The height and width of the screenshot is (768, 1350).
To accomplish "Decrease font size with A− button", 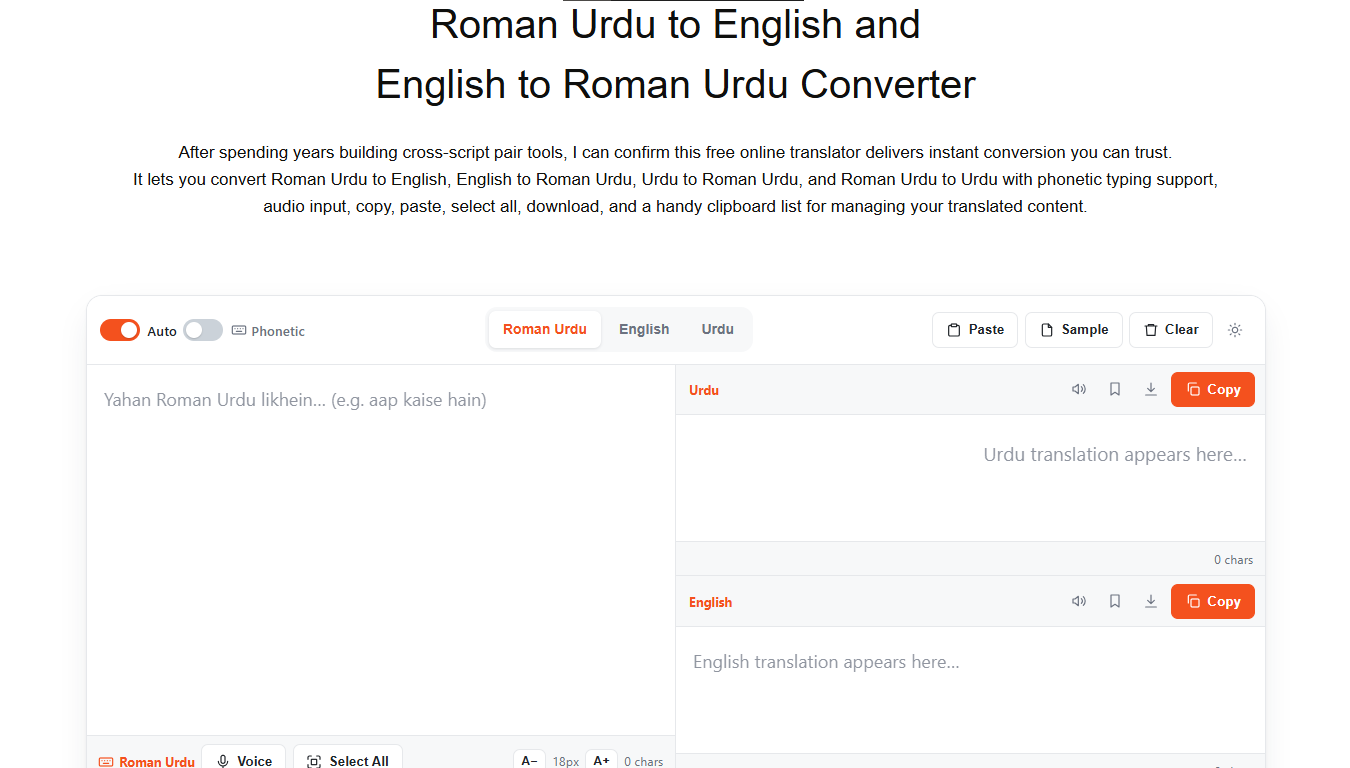I will tap(530, 761).
